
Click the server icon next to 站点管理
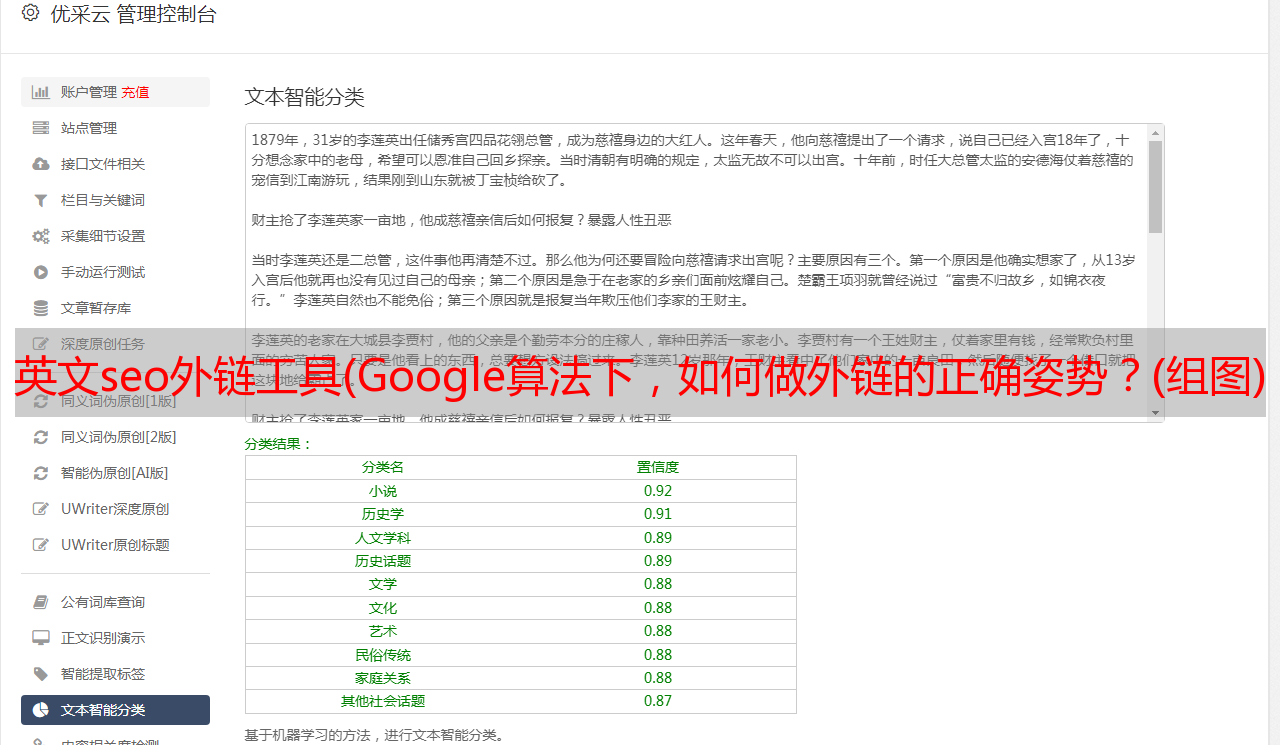coord(40,128)
